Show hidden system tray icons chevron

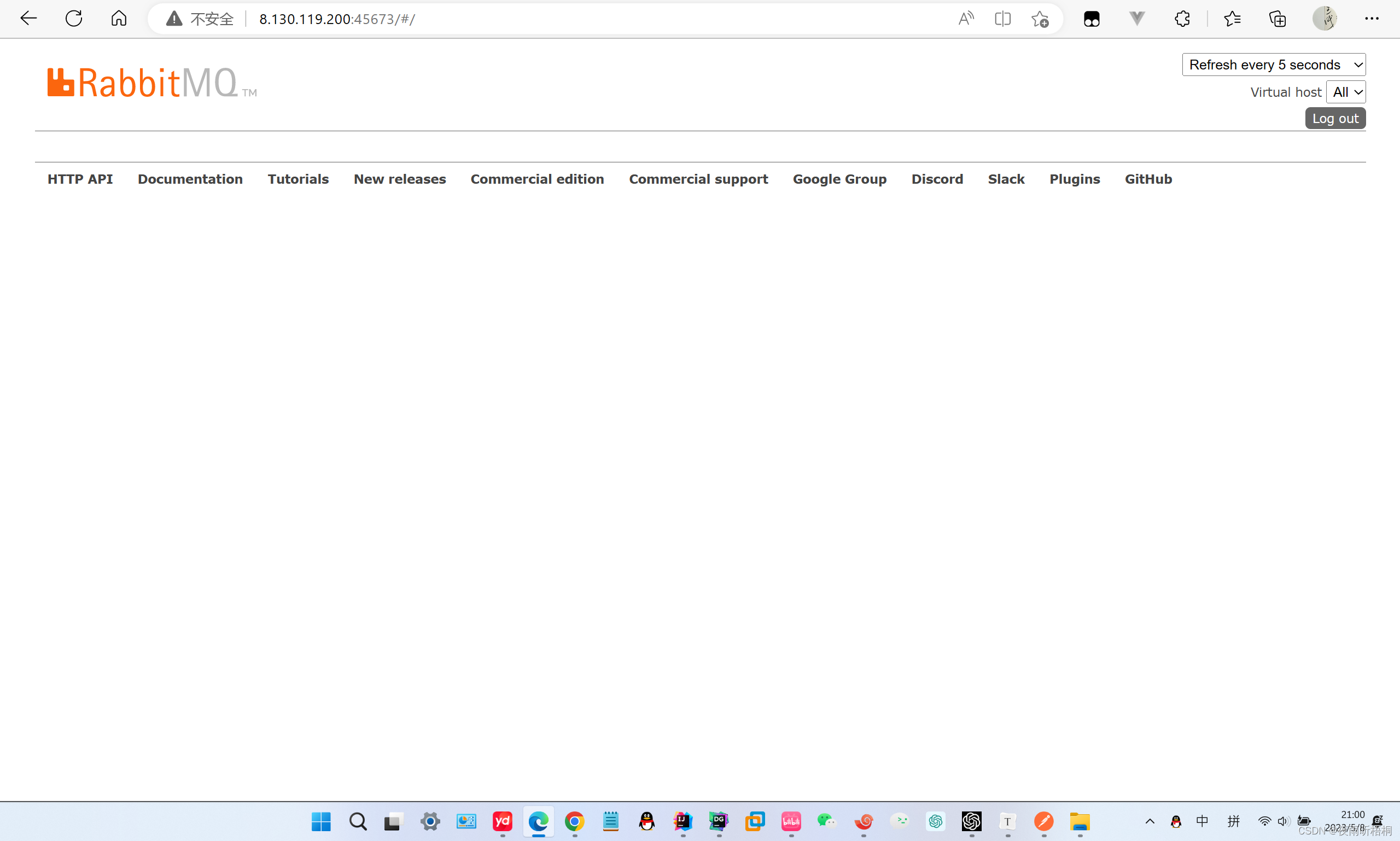click(1150, 821)
